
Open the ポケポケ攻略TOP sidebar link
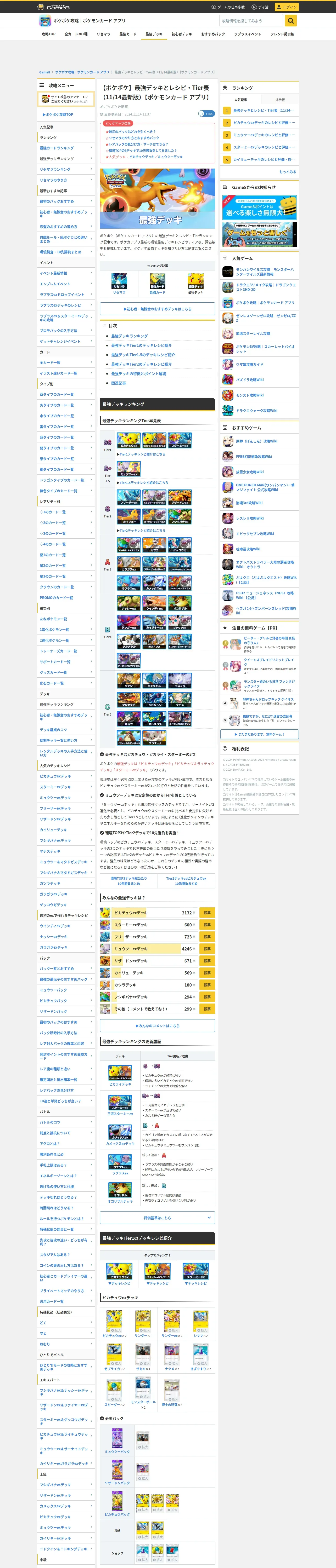point(58,114)
